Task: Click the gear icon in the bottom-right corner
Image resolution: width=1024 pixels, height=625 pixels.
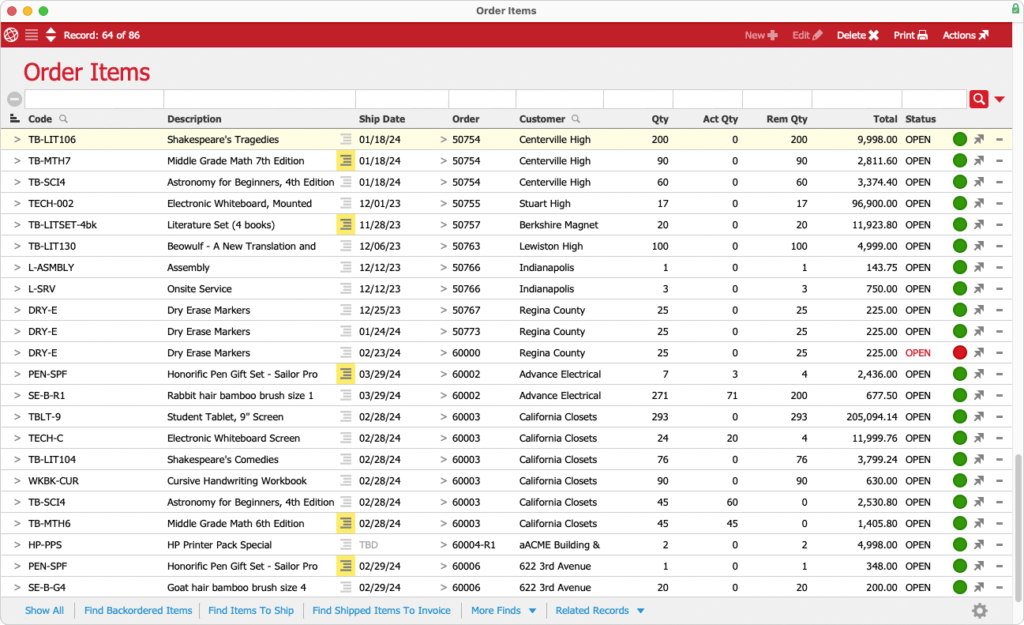Action: (981, 610)
